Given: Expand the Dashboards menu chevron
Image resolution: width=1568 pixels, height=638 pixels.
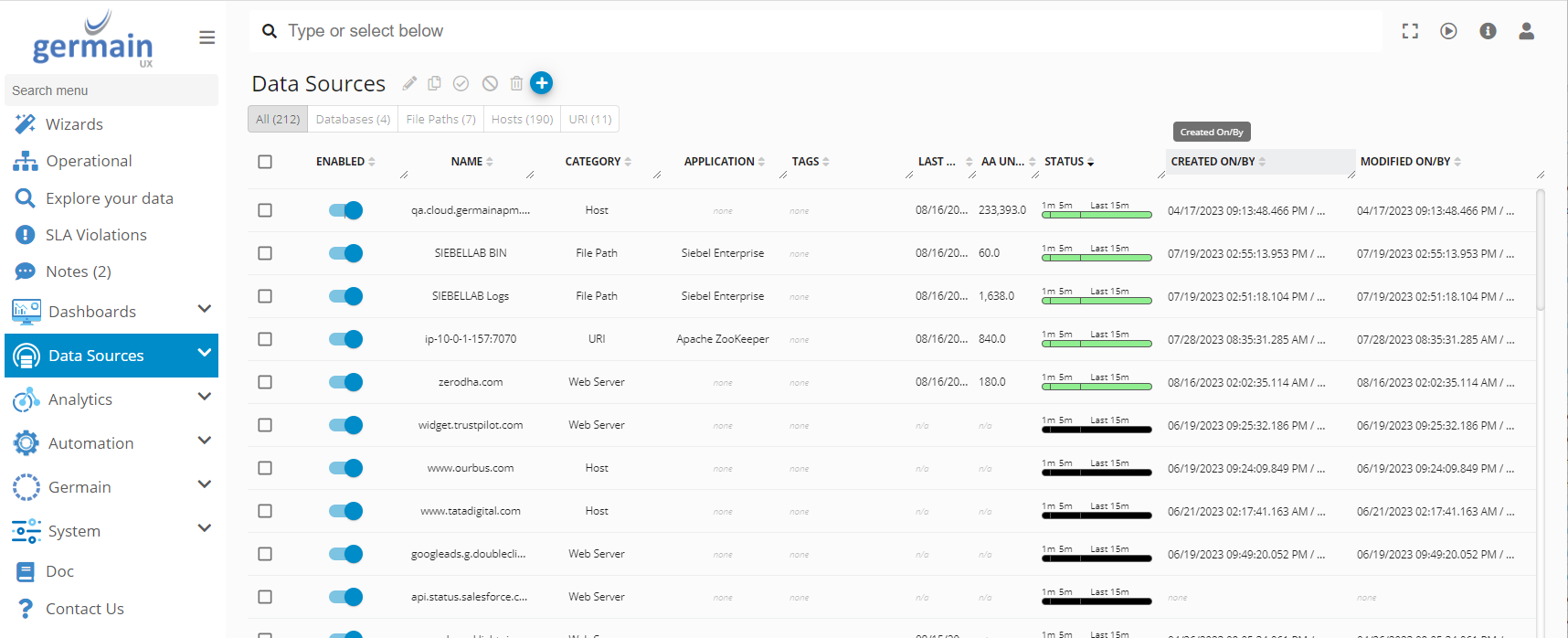Looking at the screenshot, I should [x=205, y=310].
